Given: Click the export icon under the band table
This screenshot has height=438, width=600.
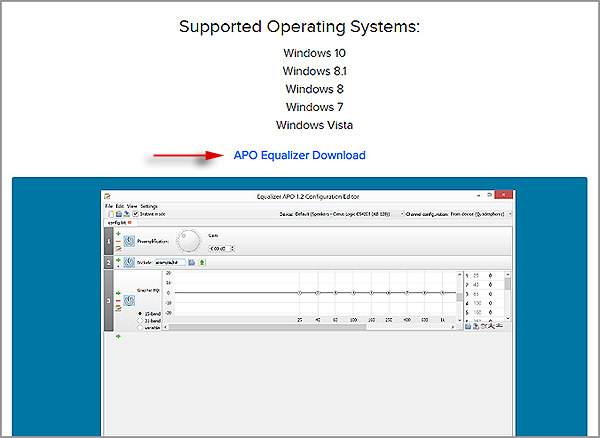Looking at the screenshot, I should (476, 326).
